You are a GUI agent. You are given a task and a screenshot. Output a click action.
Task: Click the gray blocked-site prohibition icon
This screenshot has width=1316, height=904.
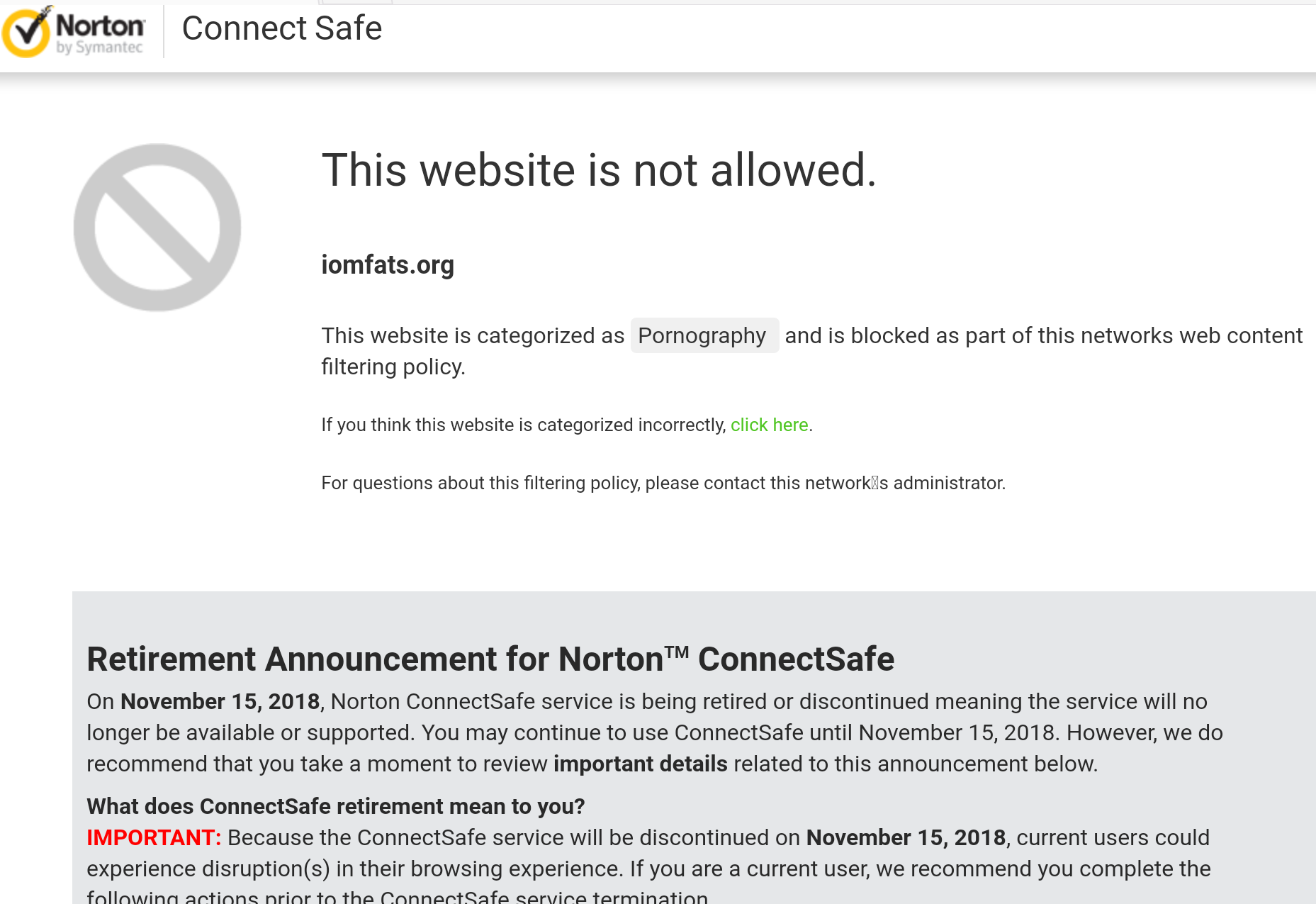point(157,228)
